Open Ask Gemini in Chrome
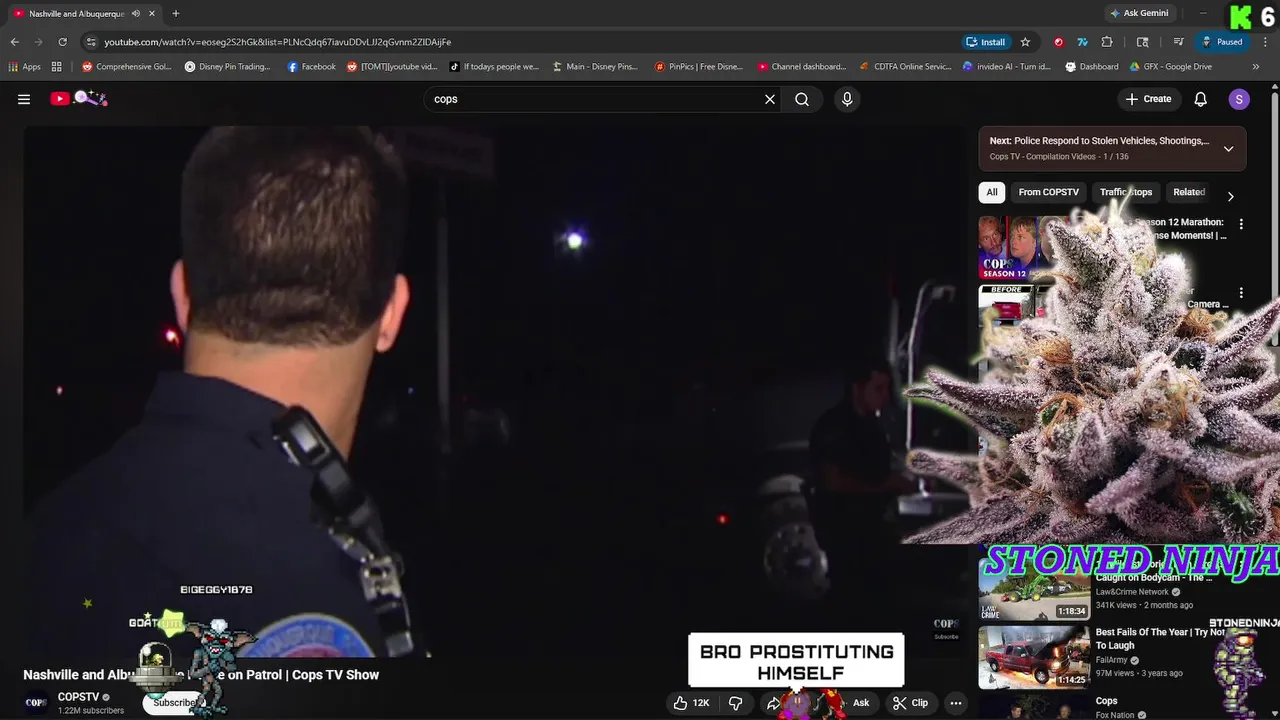This screenshot has width=1280, height=720. (1138, 13)
